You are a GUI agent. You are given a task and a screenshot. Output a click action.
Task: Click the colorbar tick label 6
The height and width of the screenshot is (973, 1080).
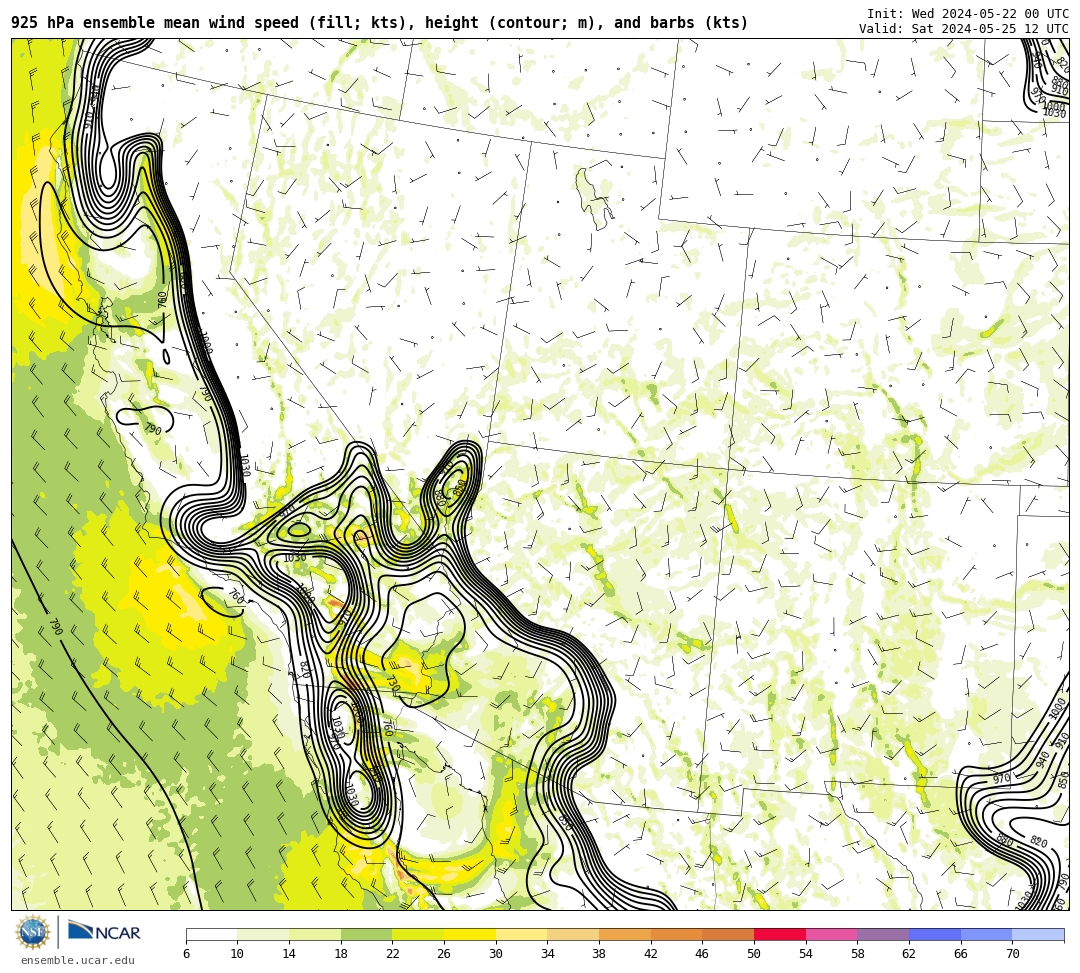click(x=186, y=954)
